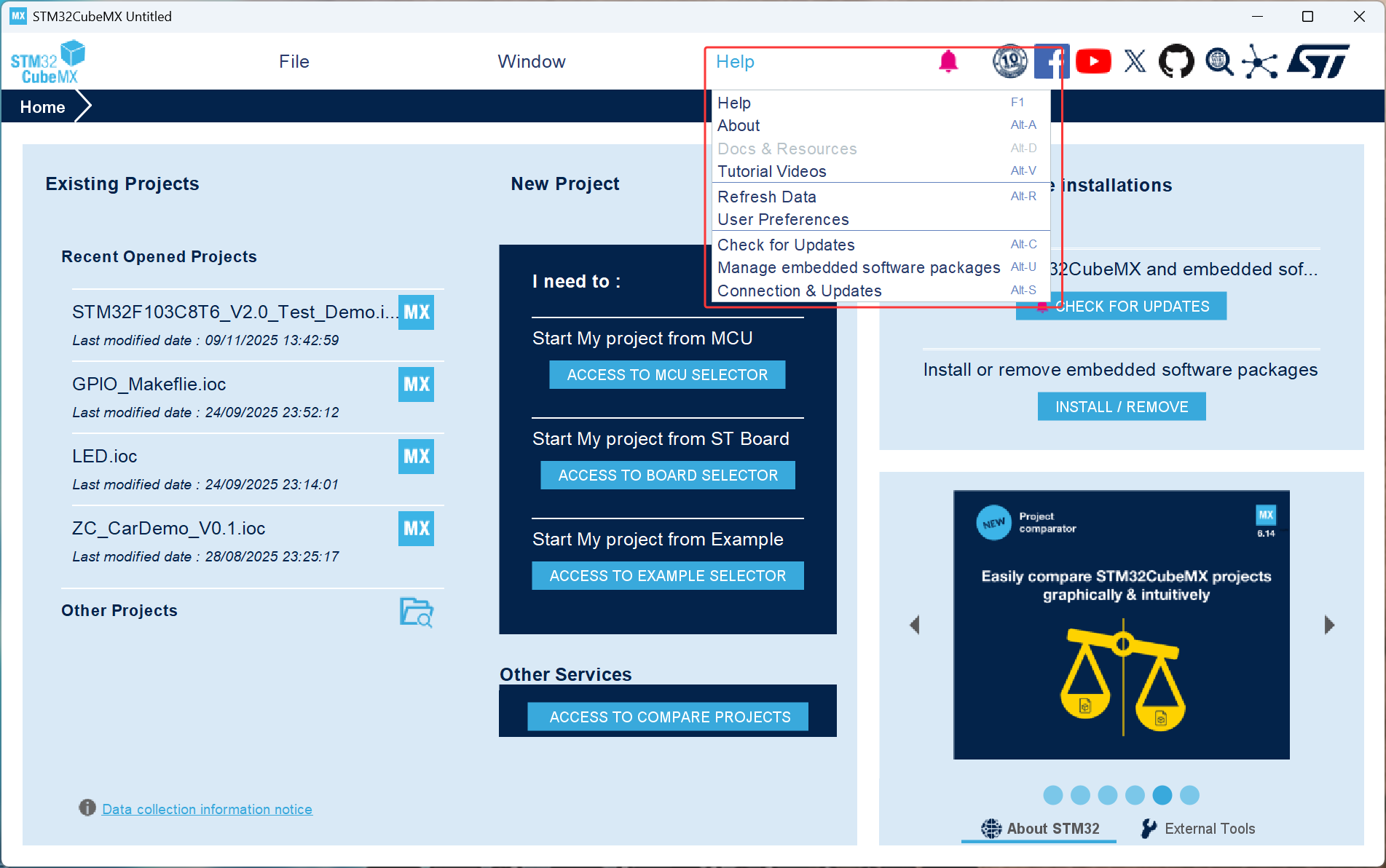Select sixth carousel dot indicator
1386x868 pixels.
coord(1189,795)
